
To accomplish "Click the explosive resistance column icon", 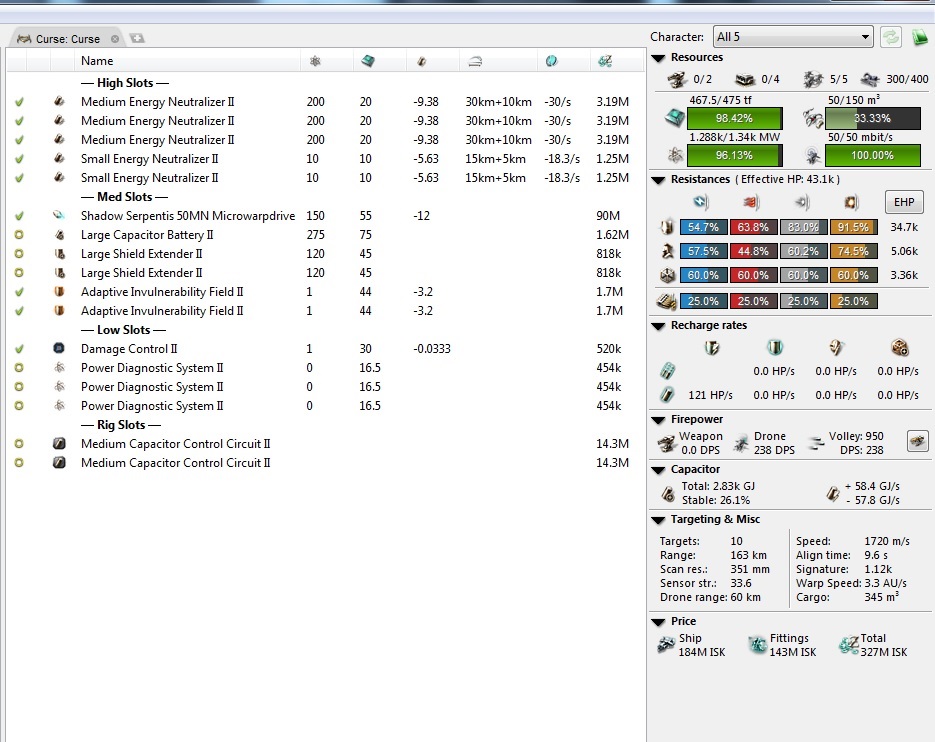I will tap(852, 202).
